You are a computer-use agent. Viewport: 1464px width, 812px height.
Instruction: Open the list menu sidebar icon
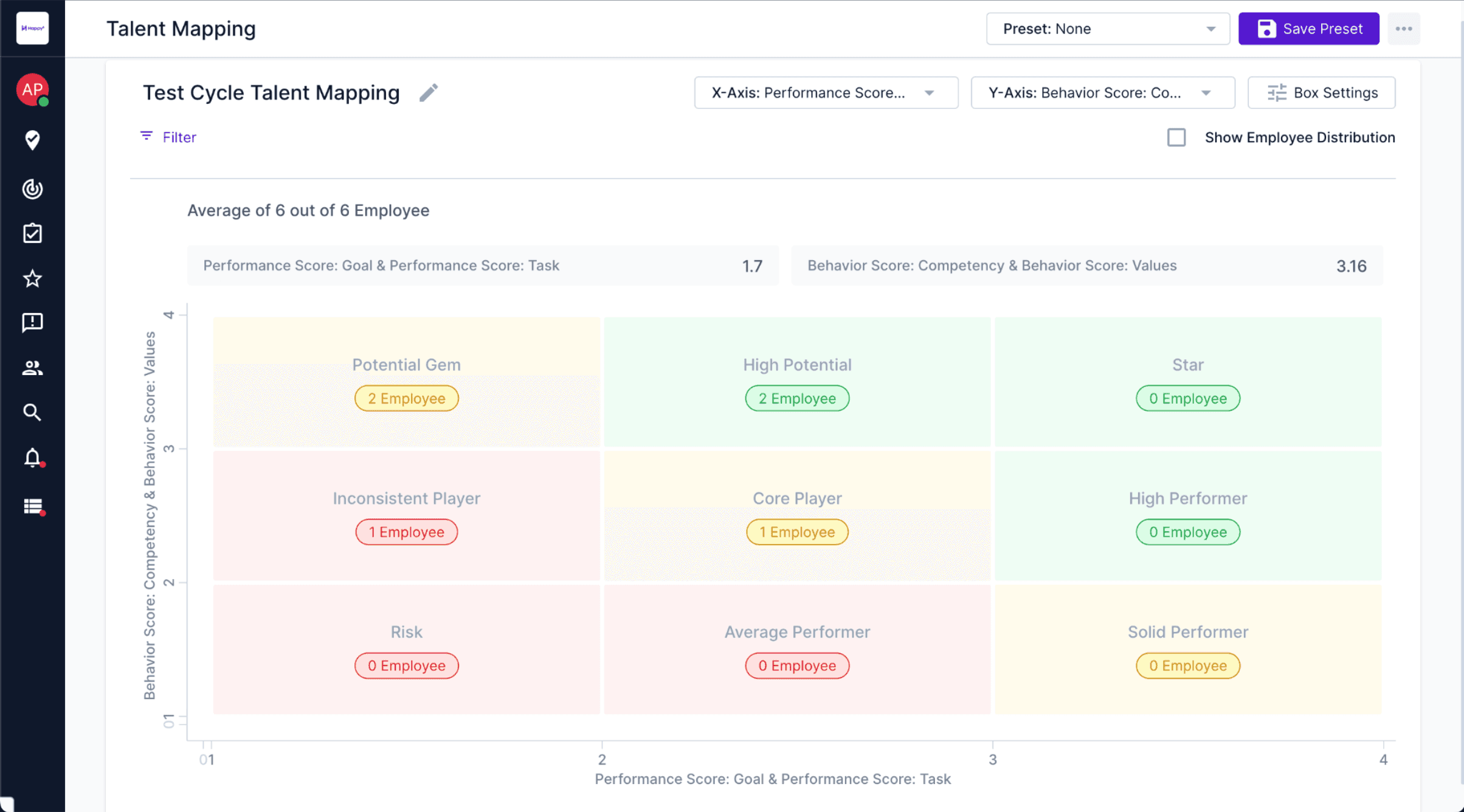(33, 506)
